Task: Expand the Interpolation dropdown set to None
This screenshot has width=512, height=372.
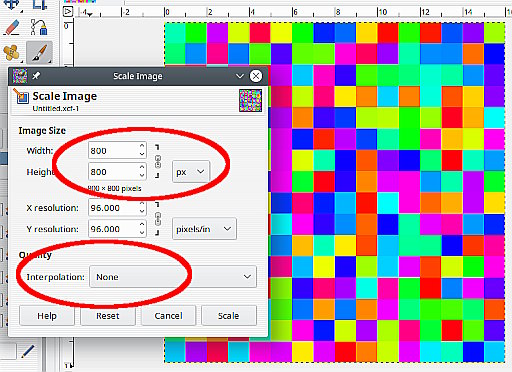Action: [173, 276]
